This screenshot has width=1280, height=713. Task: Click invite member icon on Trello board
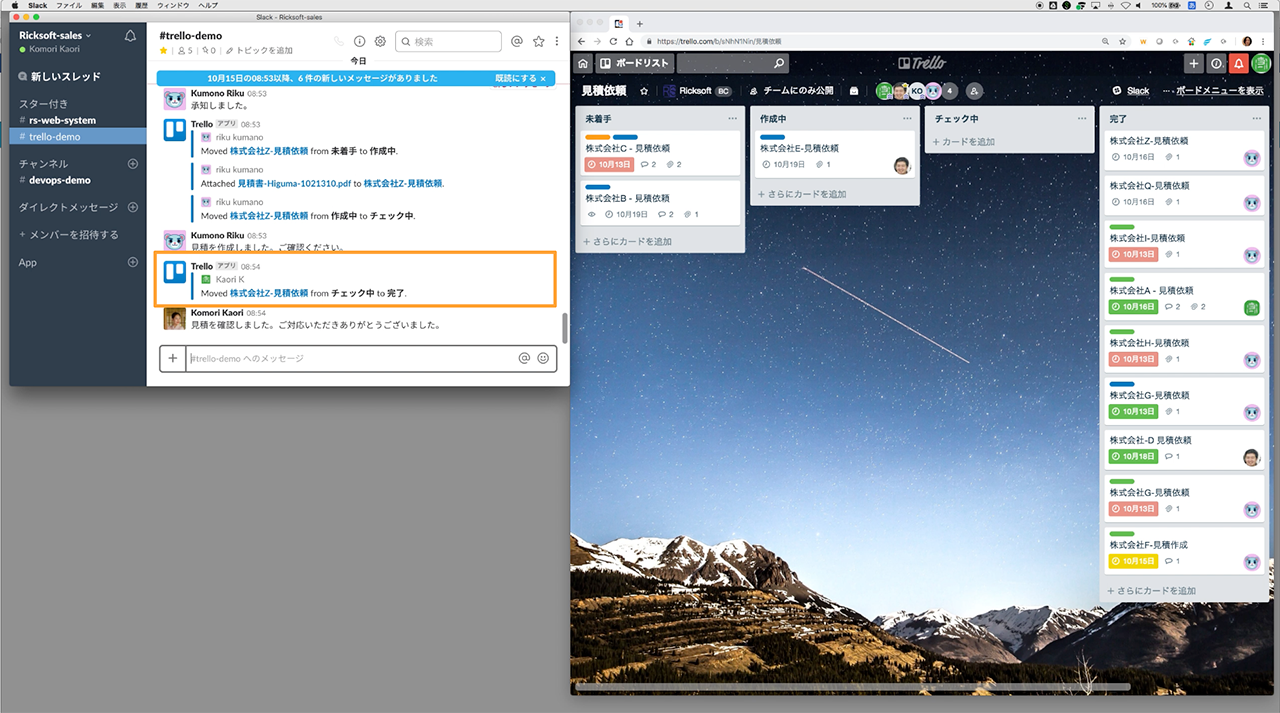[x=974, y=91]
